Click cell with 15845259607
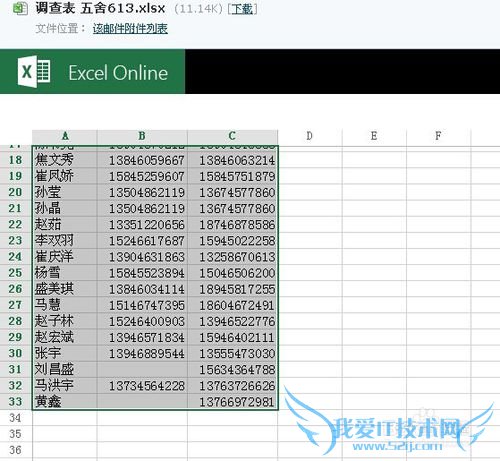 pyautogui.click(x=142, y=176)
